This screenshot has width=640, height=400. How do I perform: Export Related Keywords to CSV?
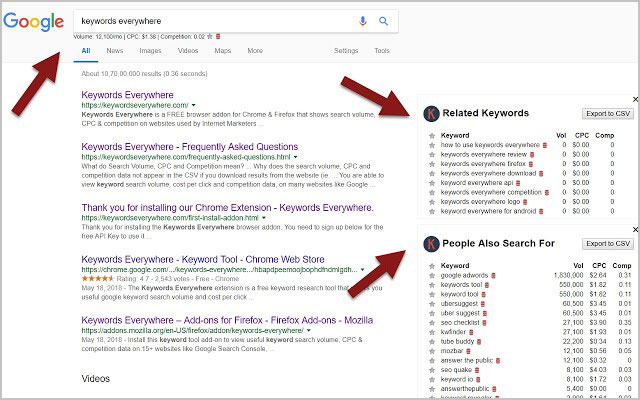coord(608,113)
